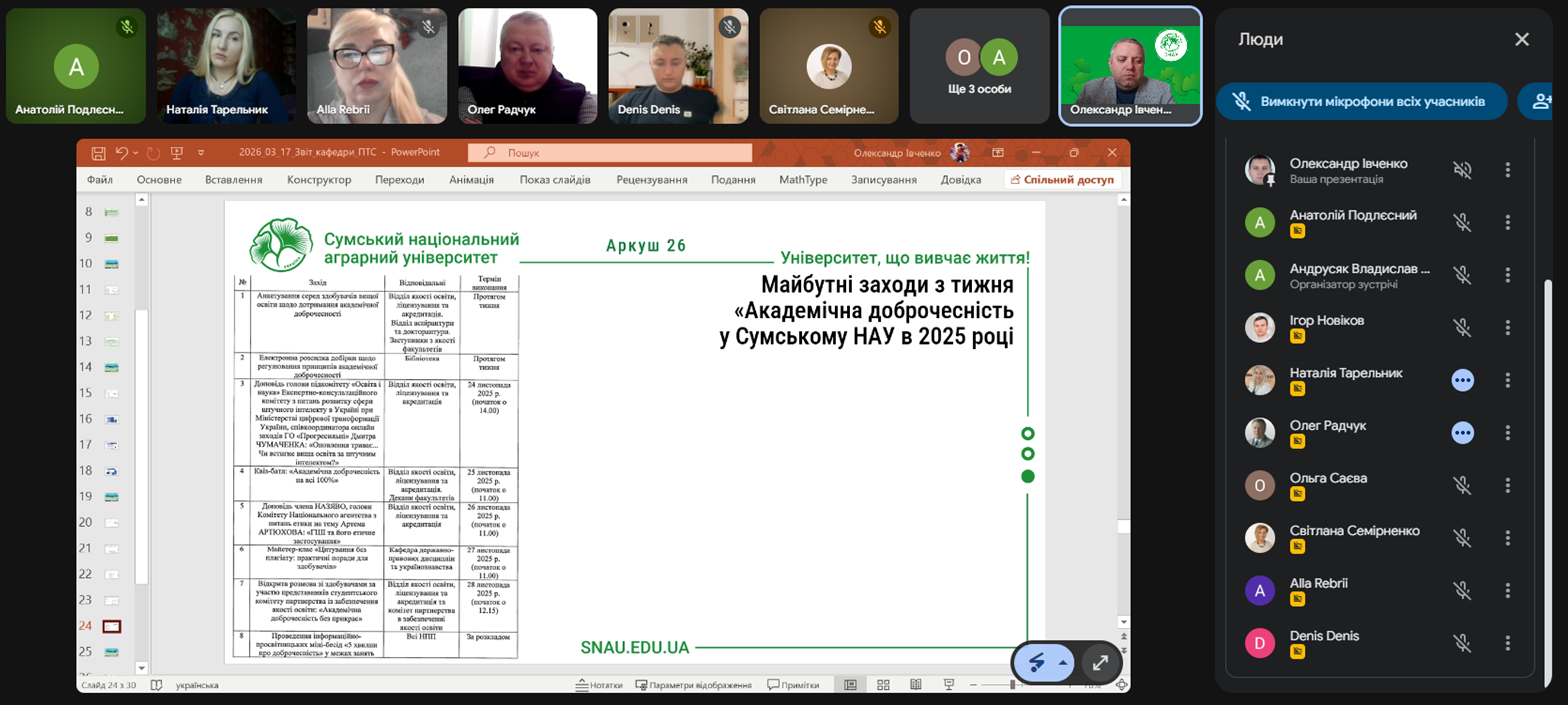The height and width of the screenshot is (705, 1568).
Task: Expand the annotation tools arrow on presentation
Action: [1063, 662]
